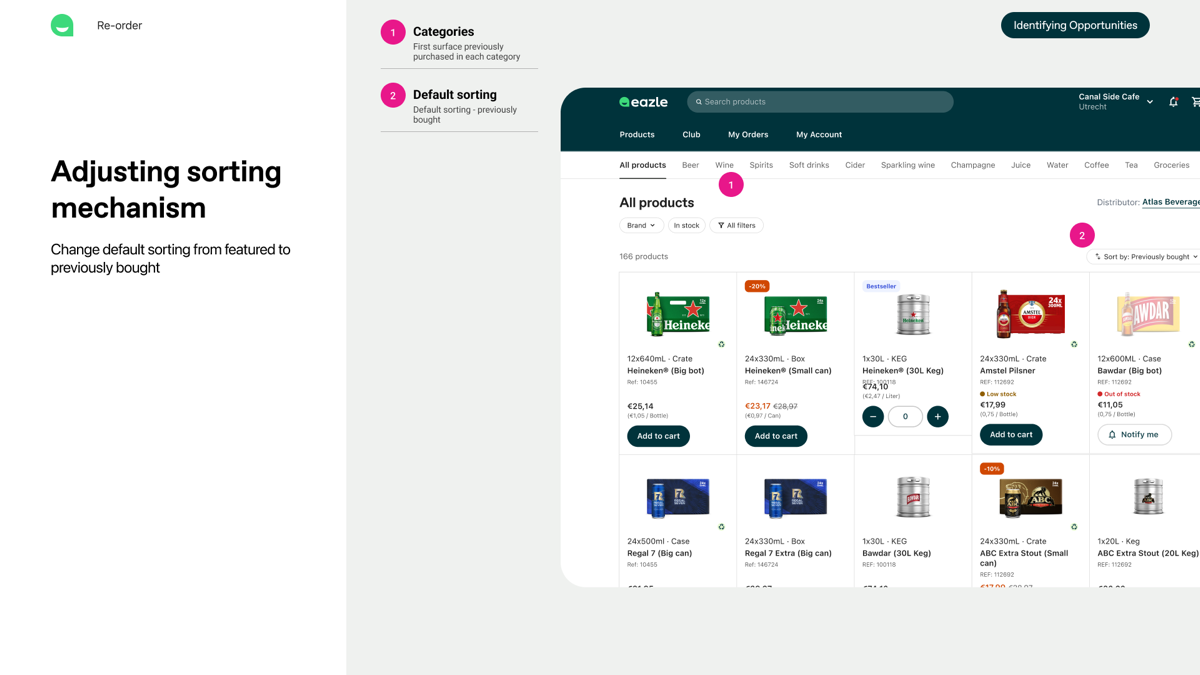Image resolution: width=1200 pixels, height=675 pixels.
Task: Select the All products tab
Action: 642,165
